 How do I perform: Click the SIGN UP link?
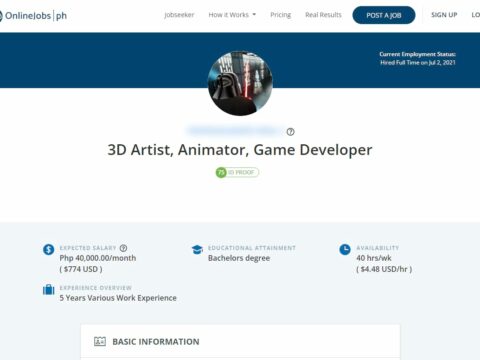point(444,15)
